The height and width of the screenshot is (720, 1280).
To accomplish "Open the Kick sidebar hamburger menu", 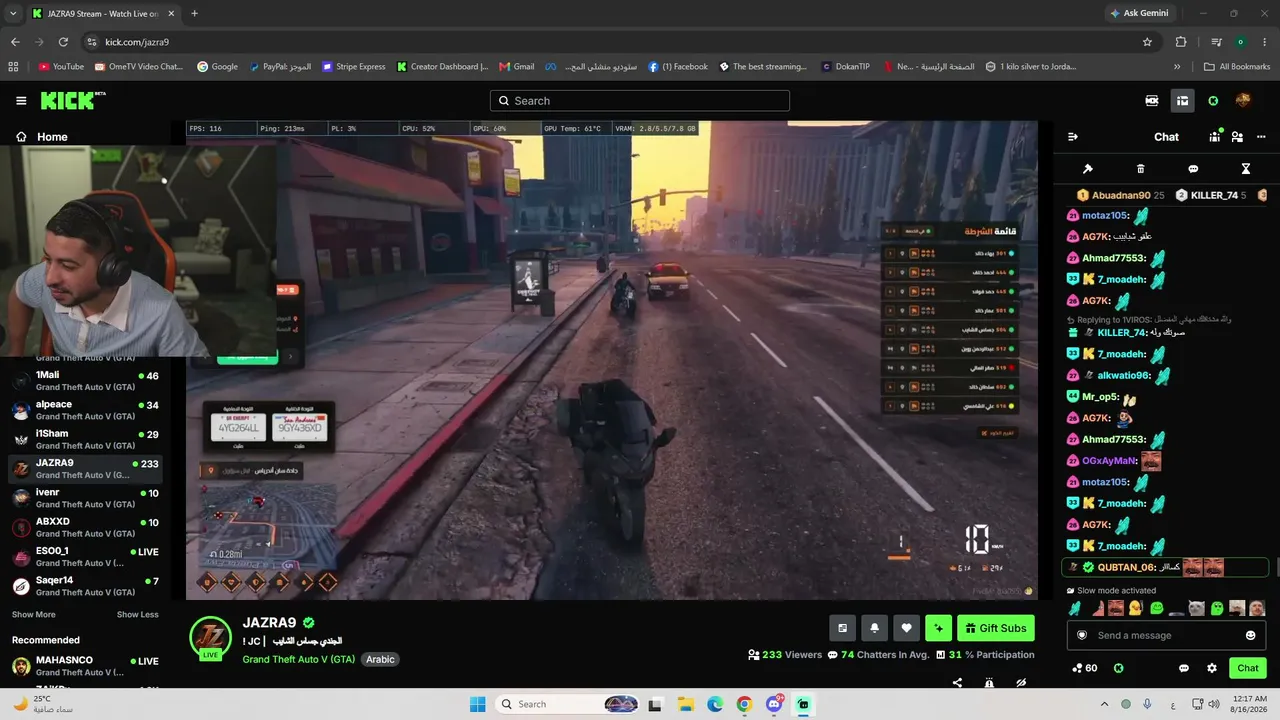I will click(x=21, y=101).
